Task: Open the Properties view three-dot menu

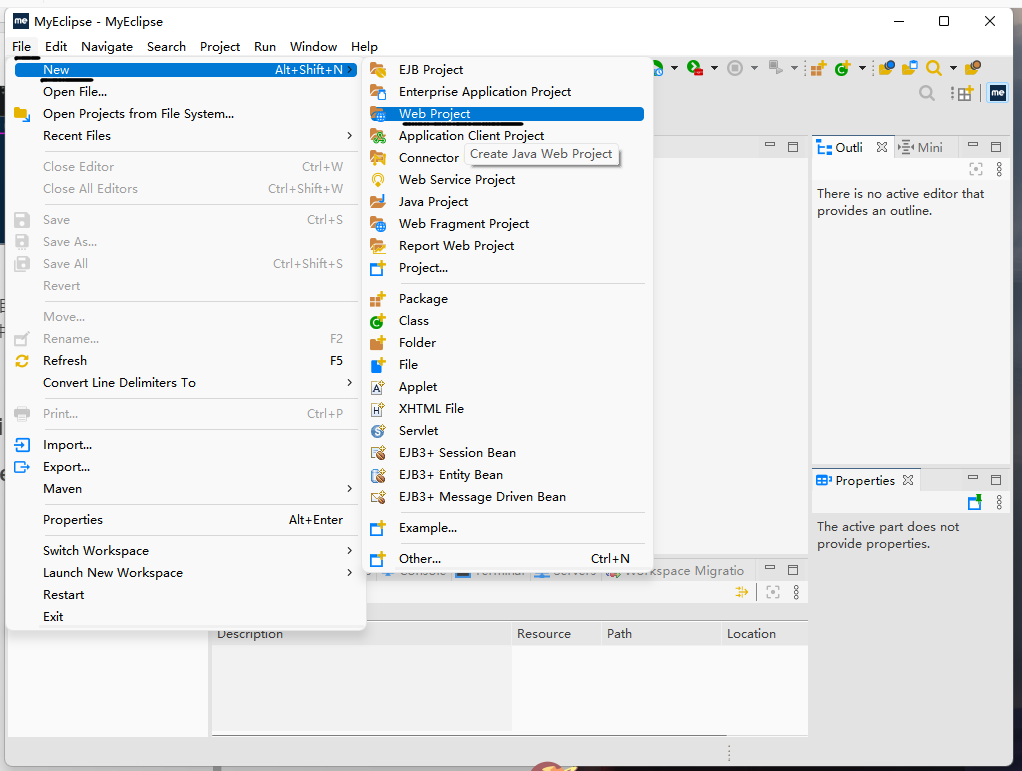Action: click(x=999, y=502)
